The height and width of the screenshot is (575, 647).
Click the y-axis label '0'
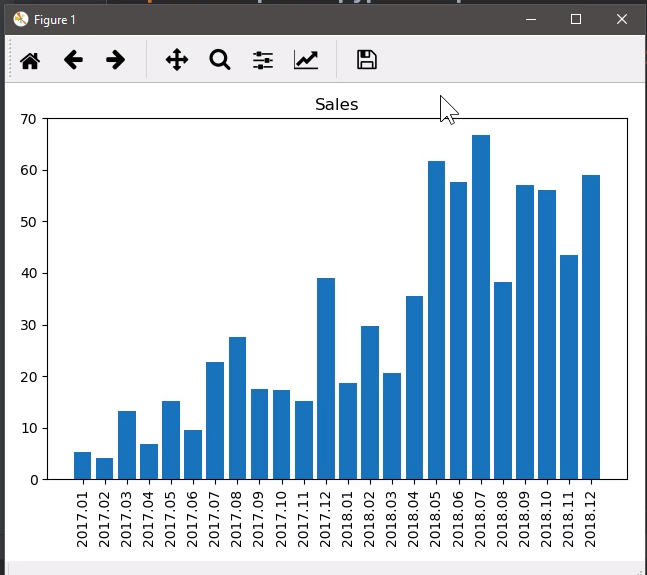coord(34,480)
